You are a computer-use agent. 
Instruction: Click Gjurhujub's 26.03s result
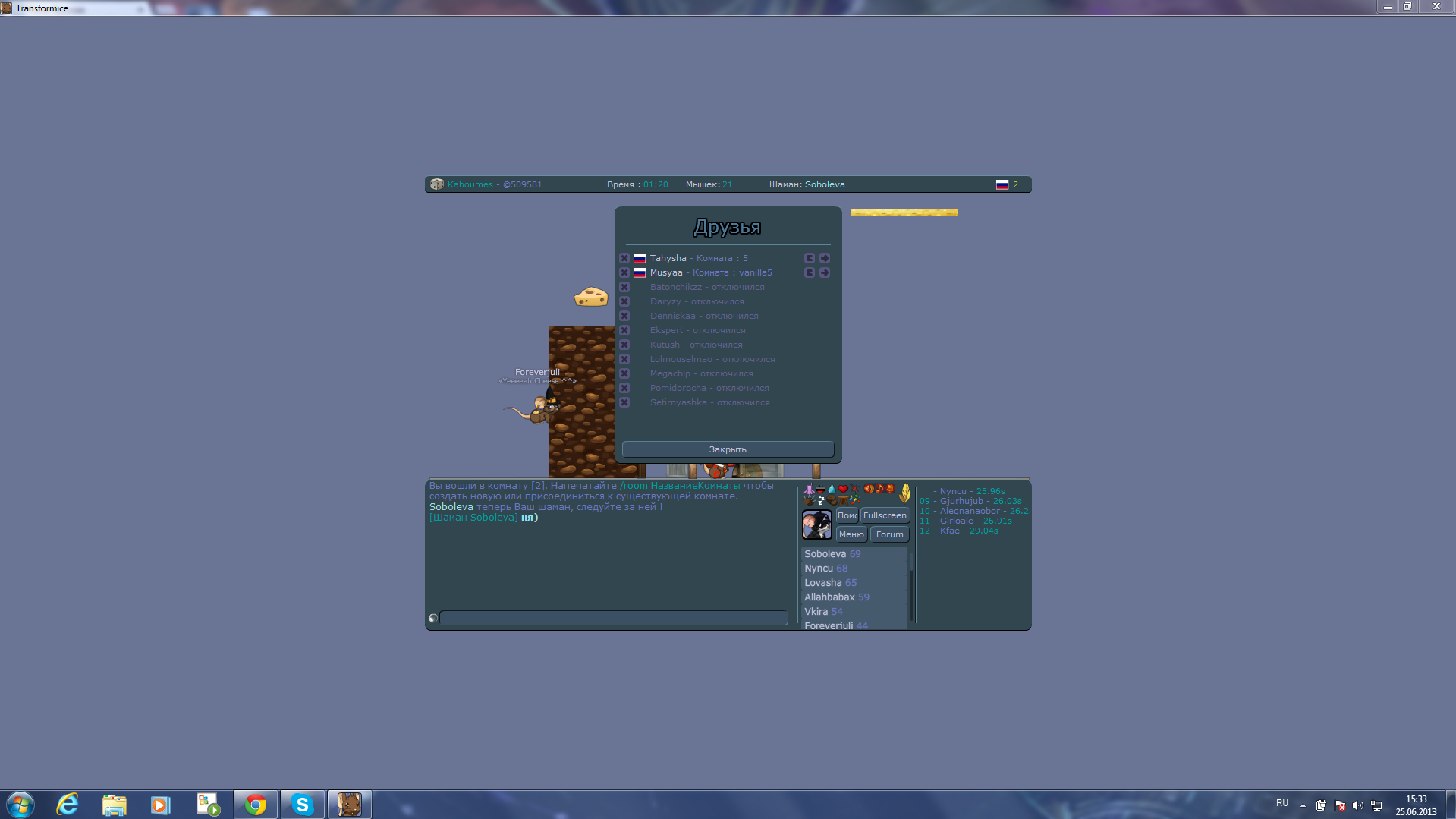point(970,501)
